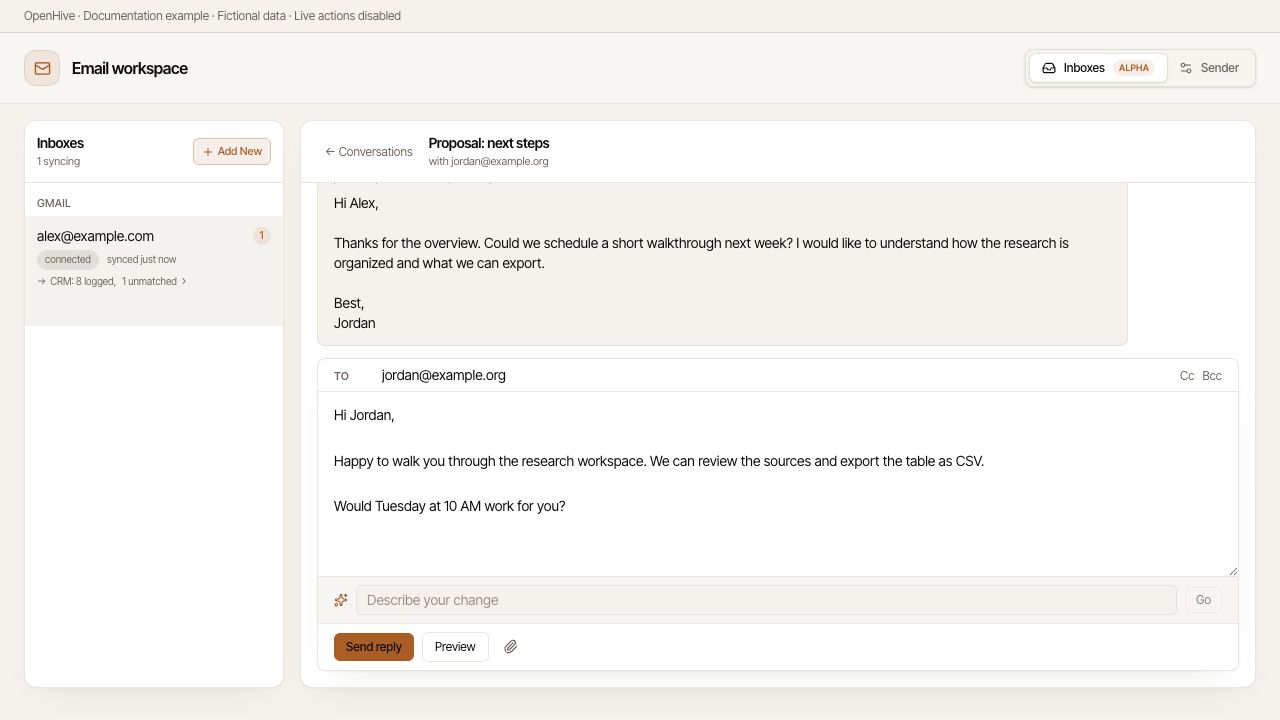Preview the reply email
The image size is (1280, 720).
455,647
